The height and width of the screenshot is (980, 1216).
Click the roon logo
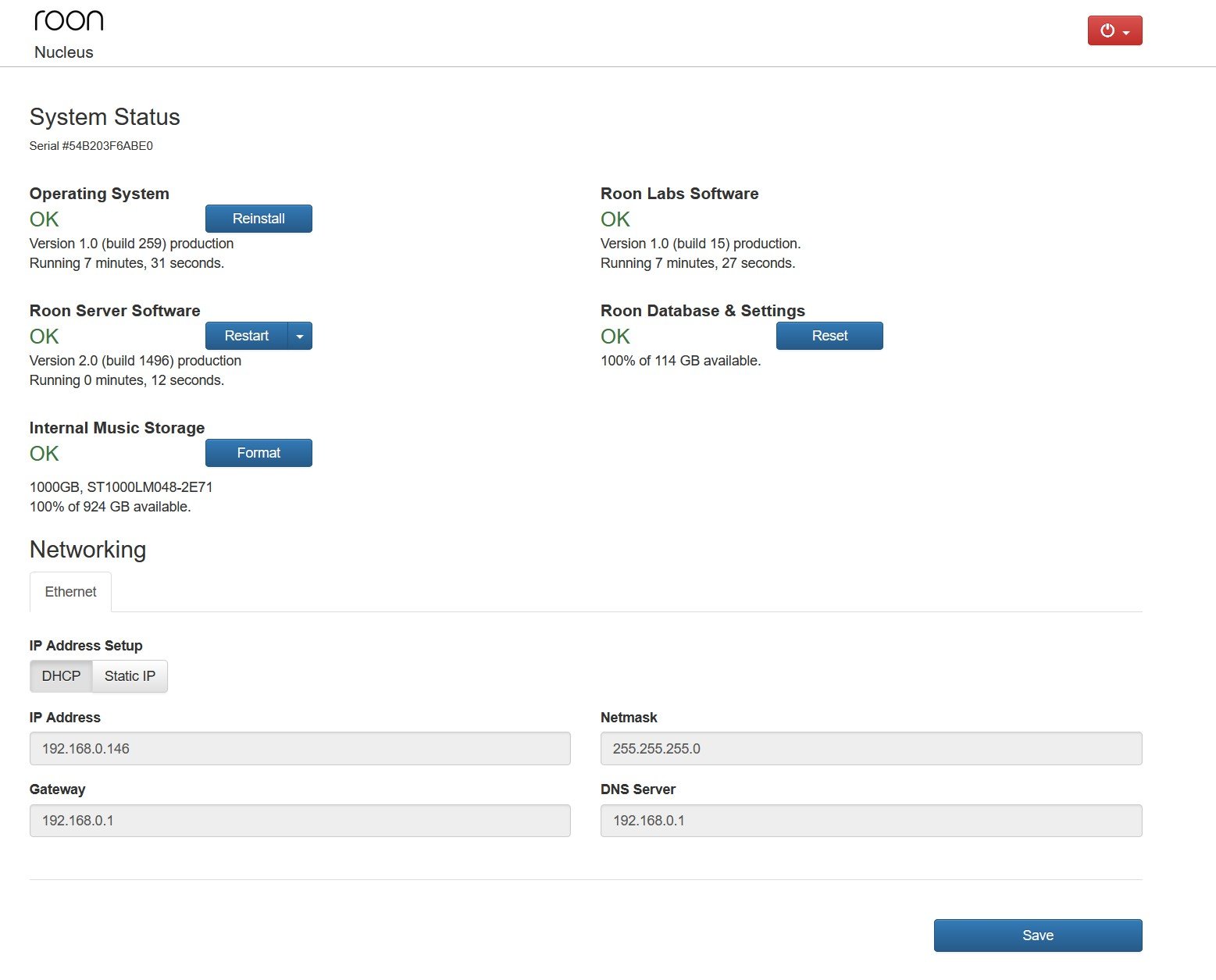click(69, 21)
